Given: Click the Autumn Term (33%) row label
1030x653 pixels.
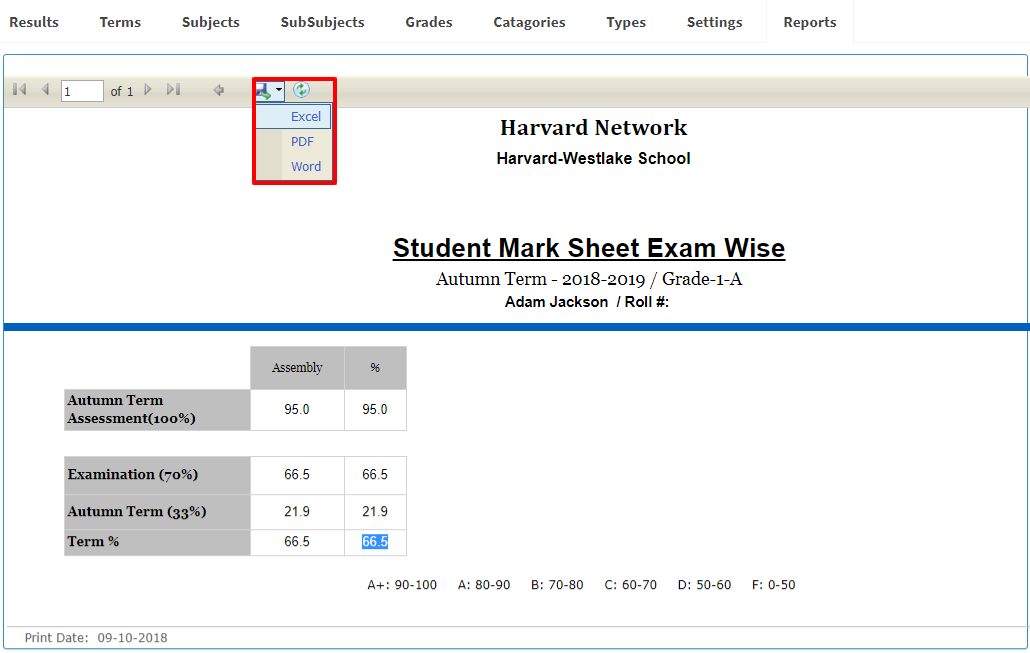Looking at the screenshot, I should (x=157, y=512).
